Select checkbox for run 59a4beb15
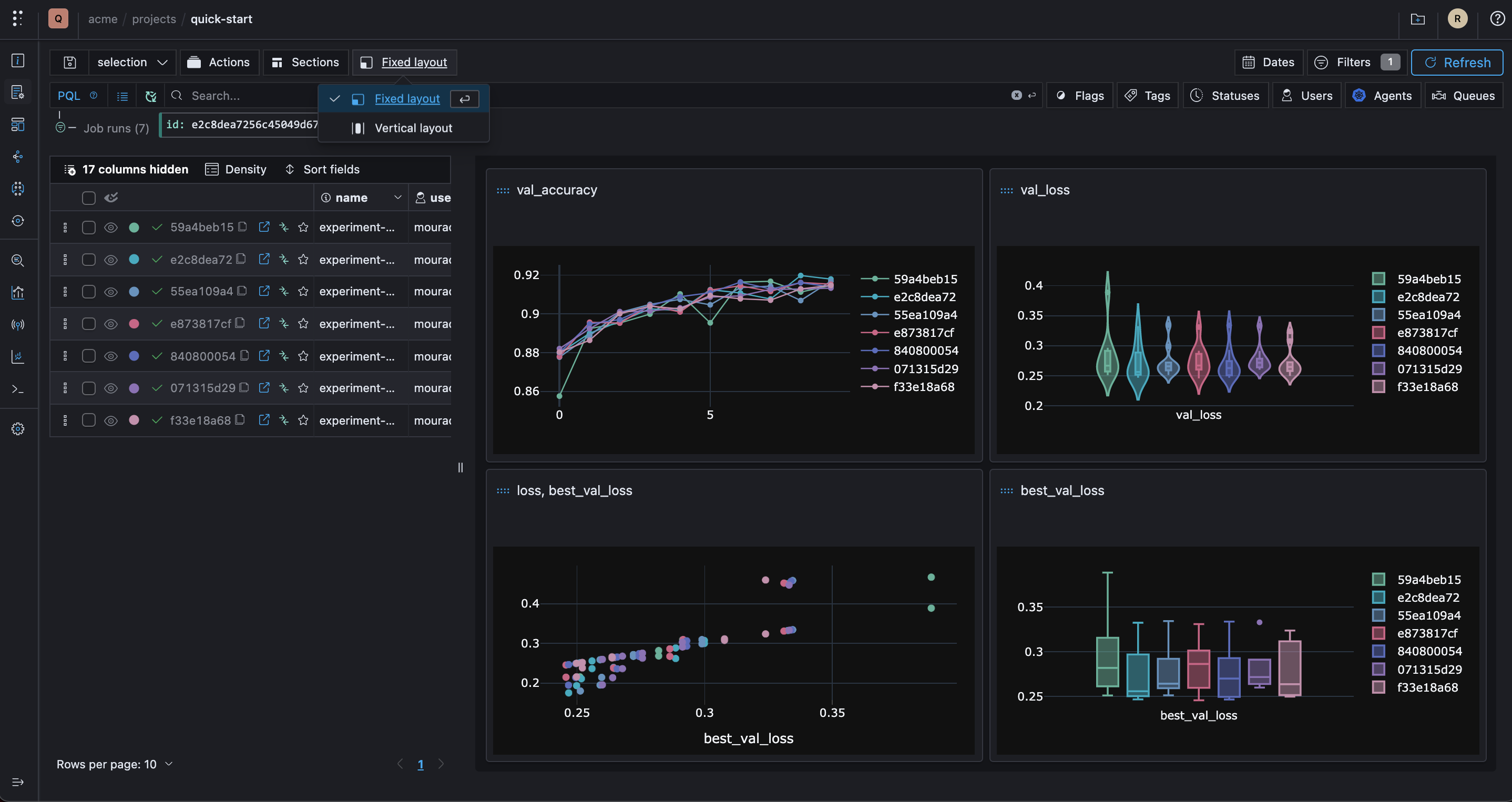1512x802 pixels. point(89,228)
